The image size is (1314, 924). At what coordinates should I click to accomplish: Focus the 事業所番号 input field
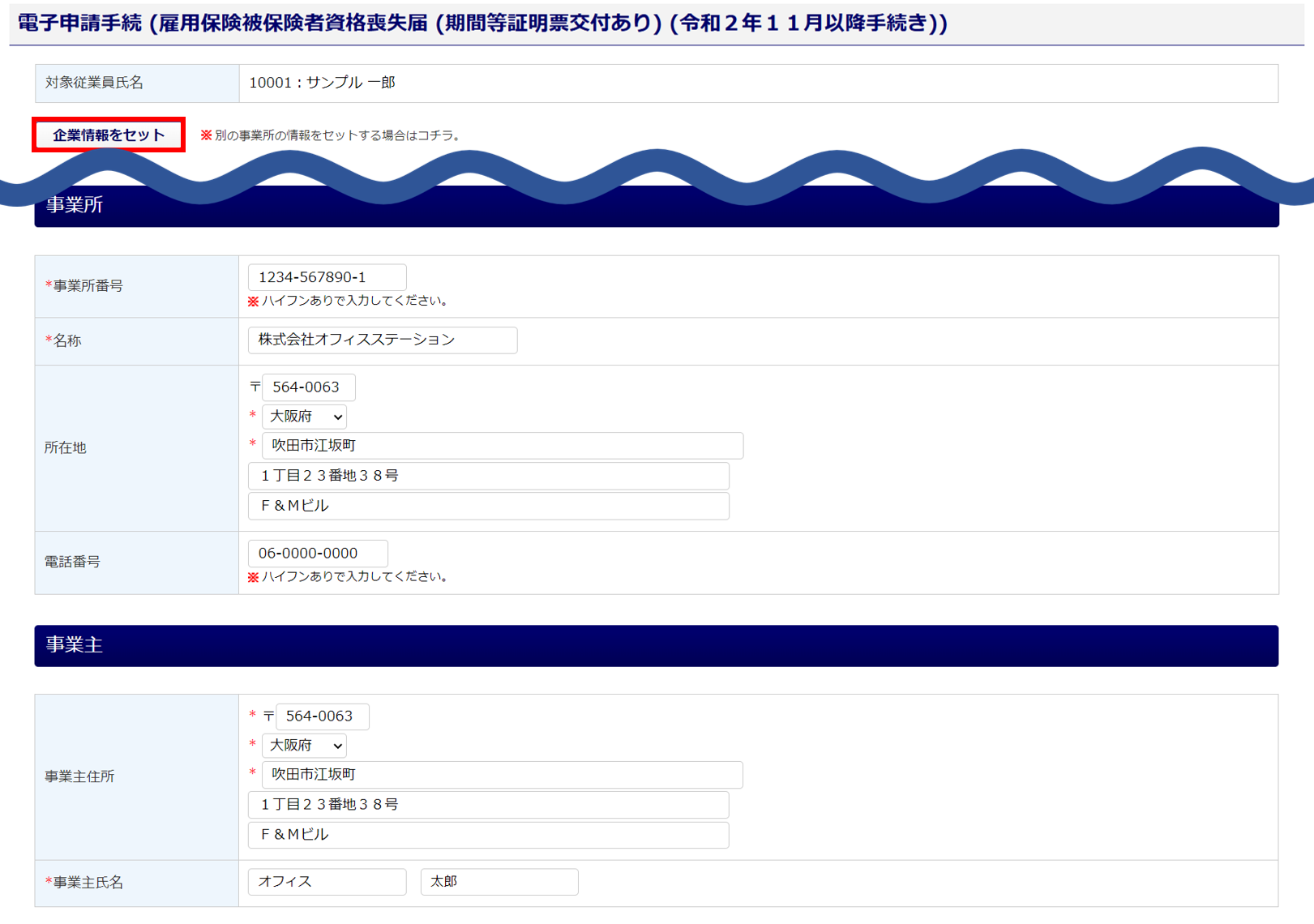(x=327, y=277)
